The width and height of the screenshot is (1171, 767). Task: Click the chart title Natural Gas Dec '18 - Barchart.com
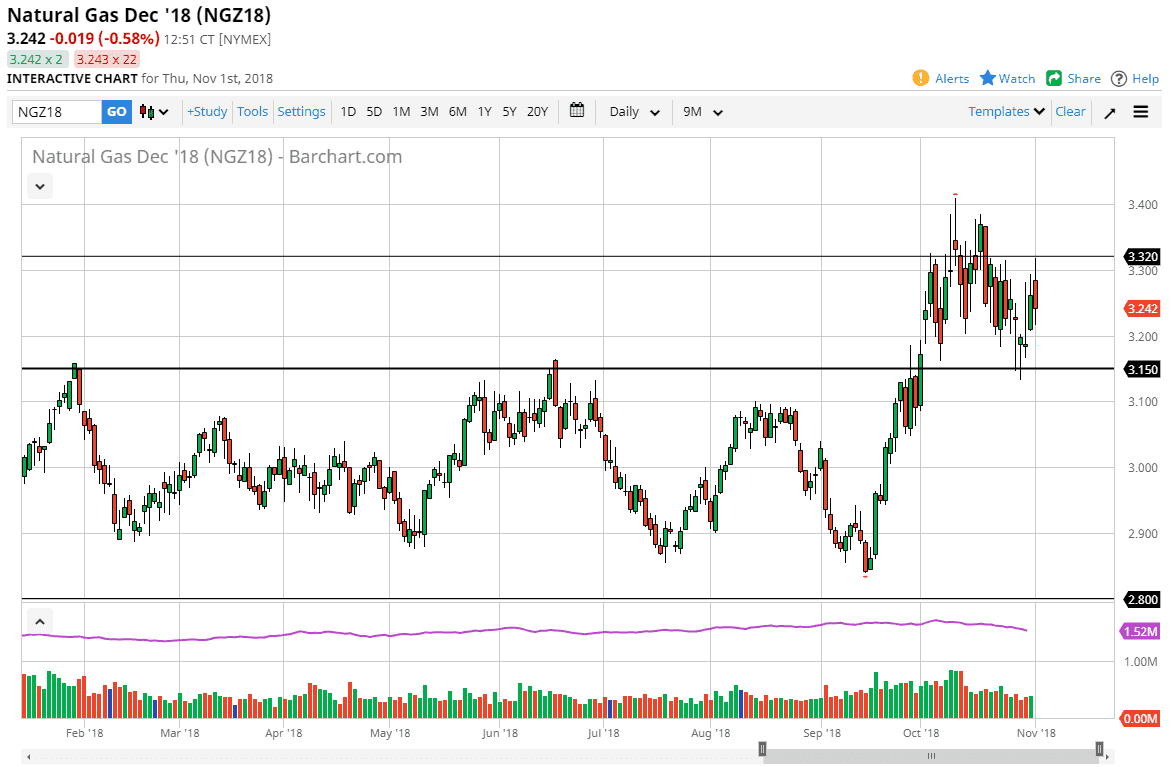coord(217,156)
